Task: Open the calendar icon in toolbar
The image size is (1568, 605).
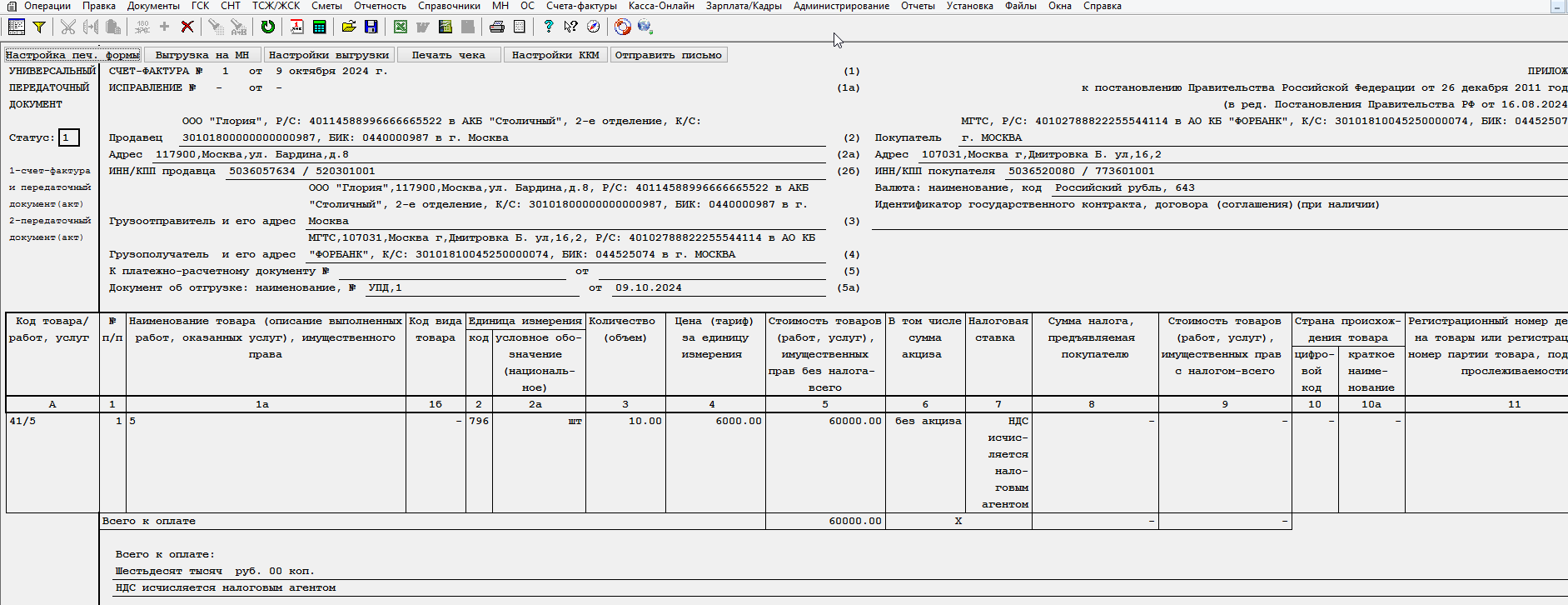Action: [x=296, y=27]
